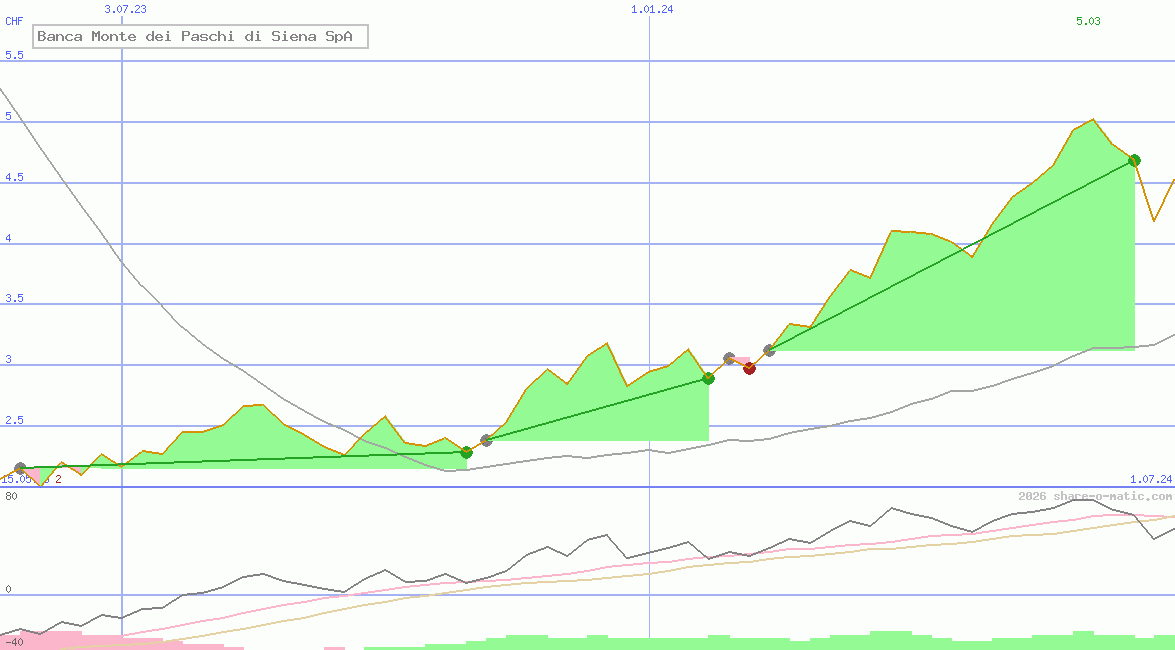Viewport: 1175px width, 650px height.
Task: Select the 3.07.23 date label
Action: [125, 9]
